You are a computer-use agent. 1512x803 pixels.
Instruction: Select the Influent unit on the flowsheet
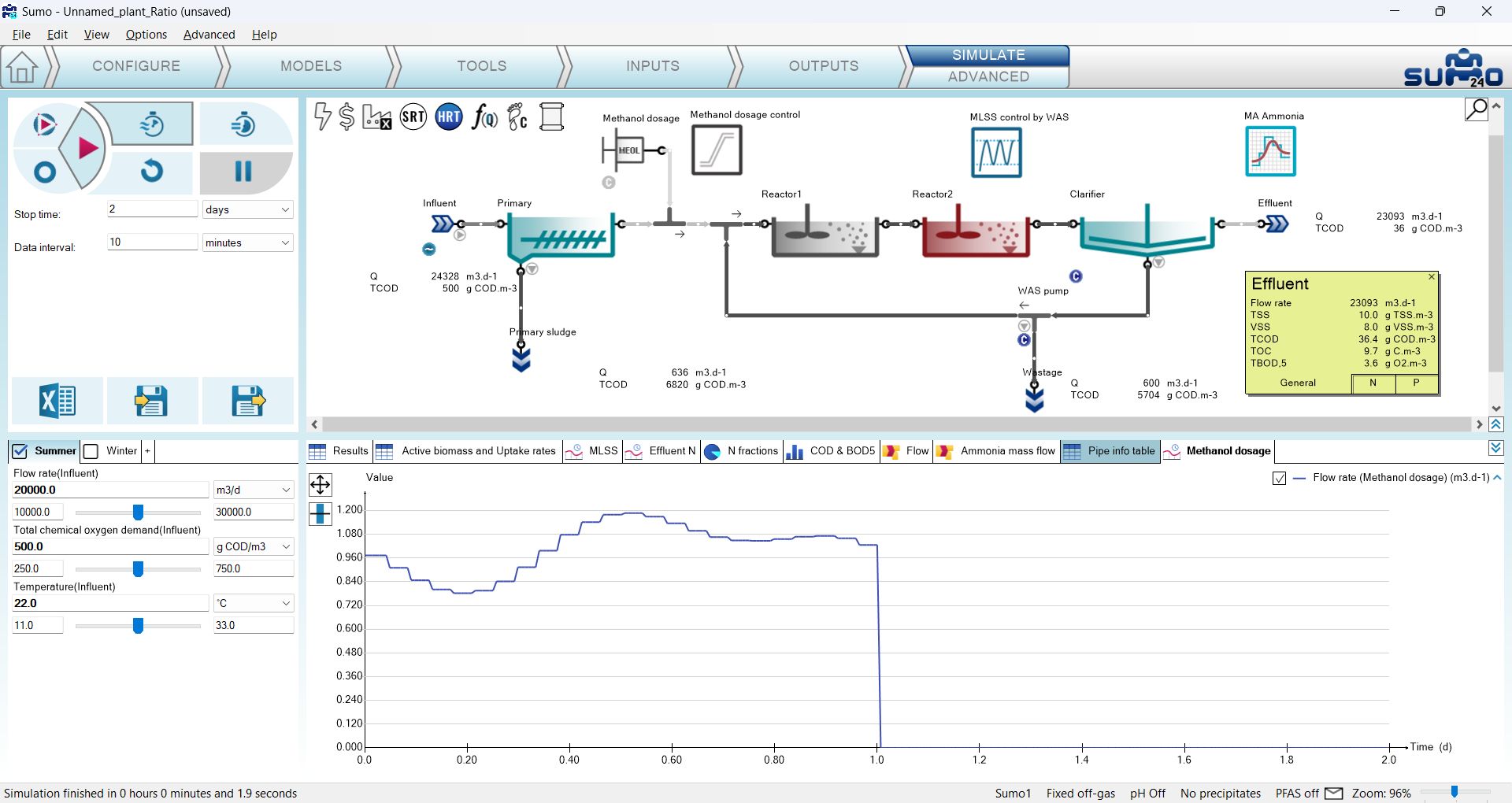coord(443,224)
